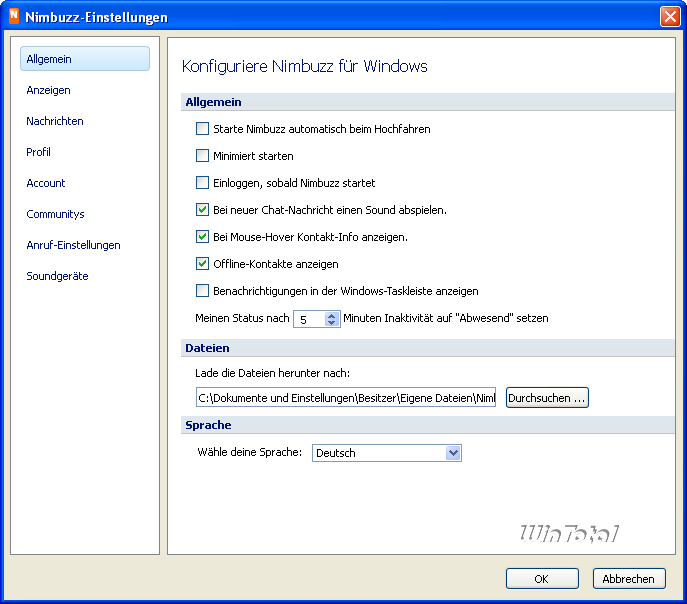This screenshot has height=604, width=687.
Task: Open Anruf-Einstellungen in the sidebar
Action: click(73, 245)
